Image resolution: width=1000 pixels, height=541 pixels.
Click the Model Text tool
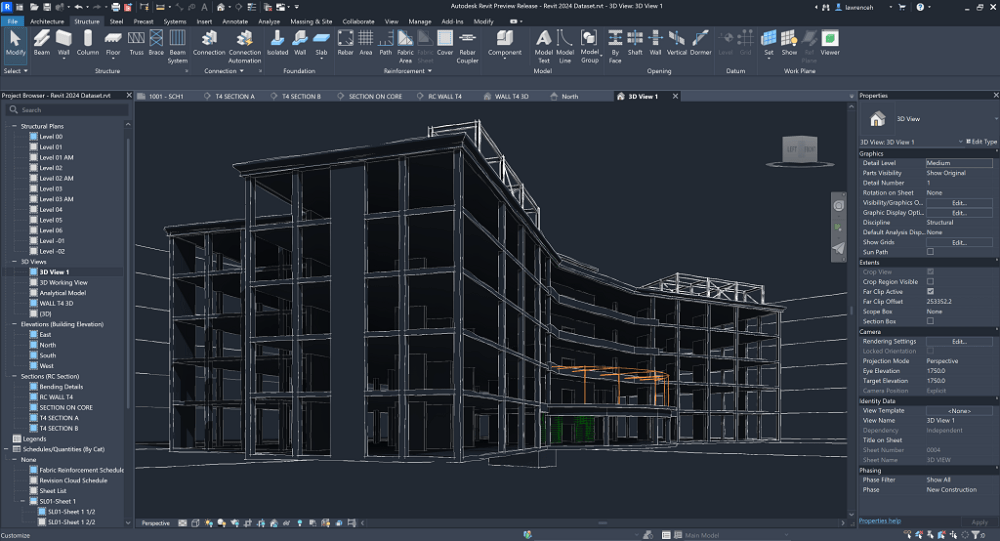543,42
